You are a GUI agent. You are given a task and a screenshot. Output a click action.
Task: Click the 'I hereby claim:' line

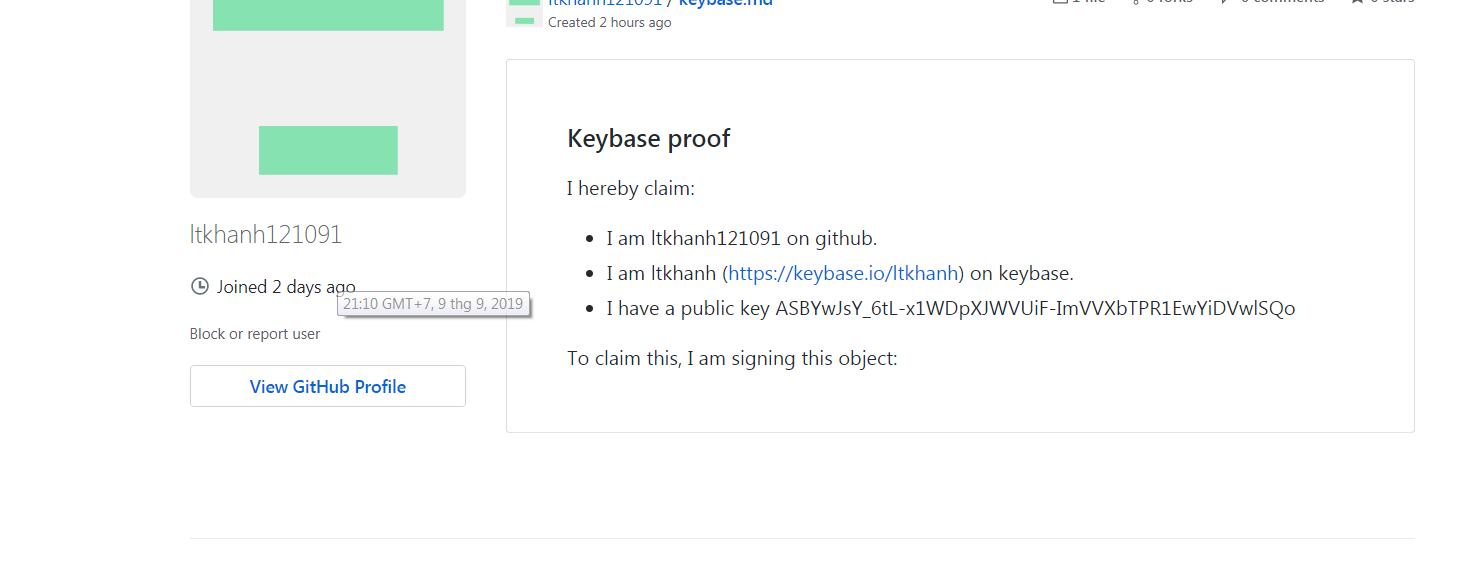coord(631,188)
